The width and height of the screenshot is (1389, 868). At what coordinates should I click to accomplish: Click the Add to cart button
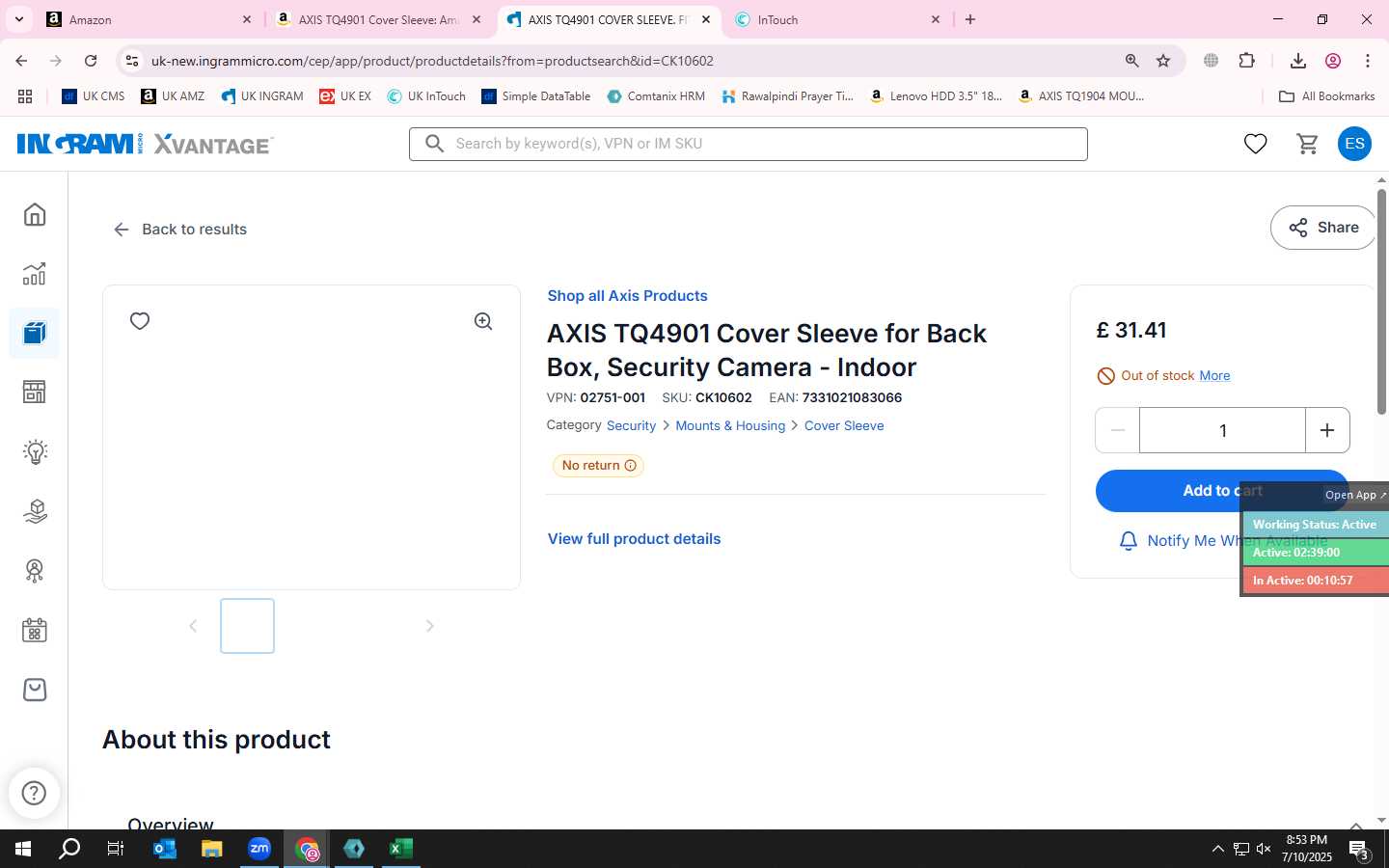pyautogui.click(x=1222, y=491)
